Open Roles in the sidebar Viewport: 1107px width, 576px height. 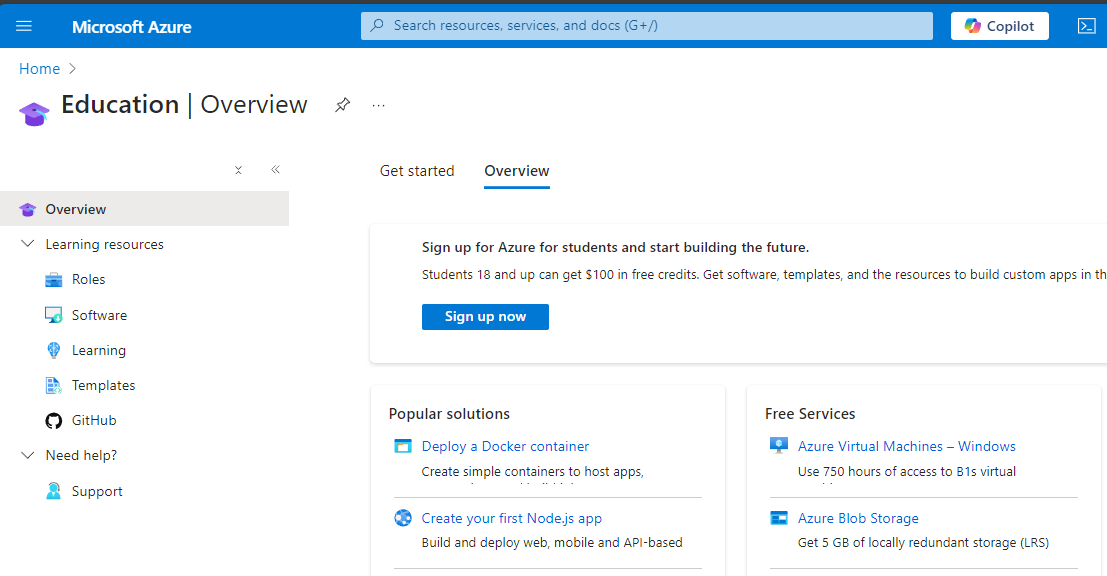pyautogui.click(x=88, y=280)
